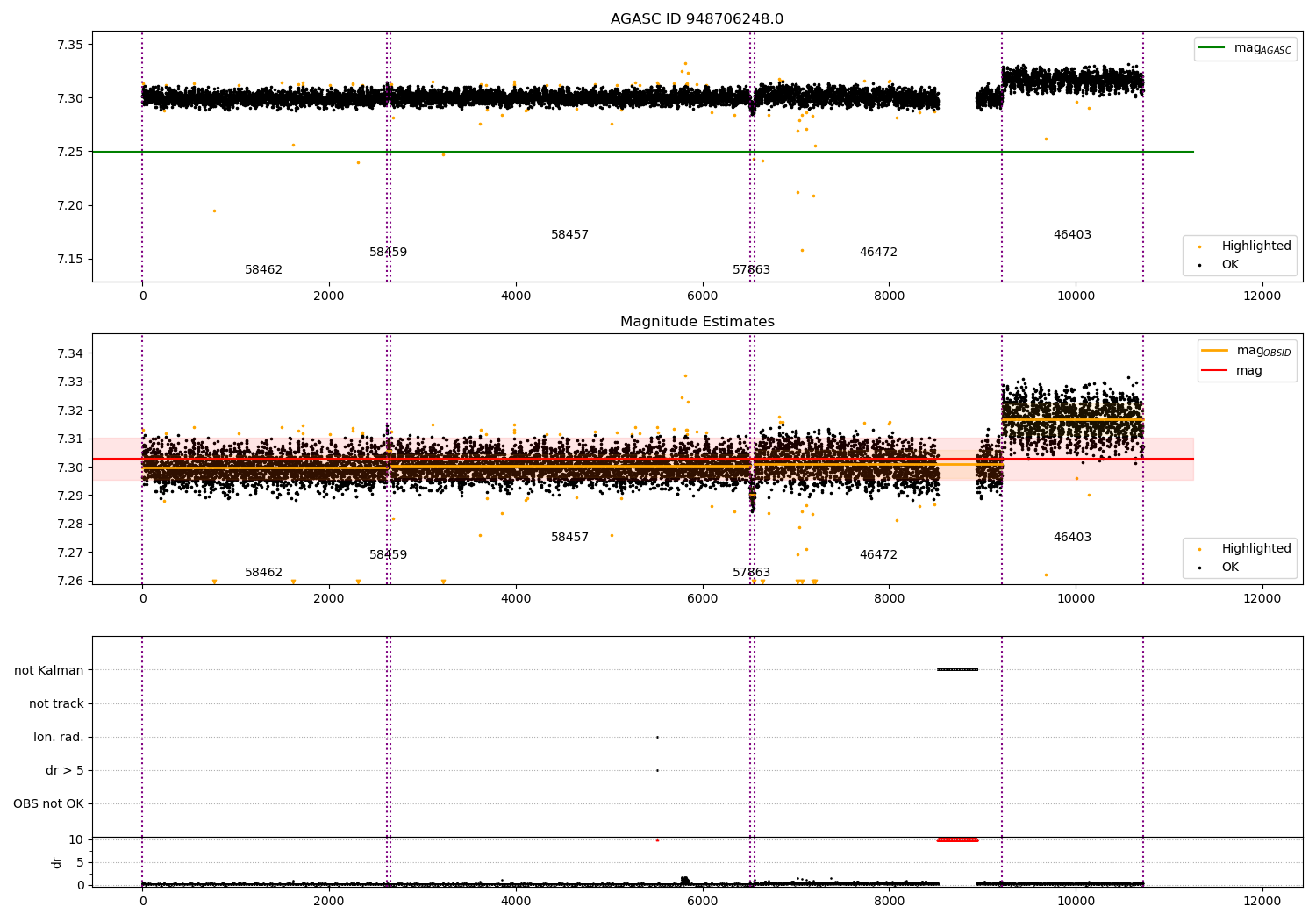Click "OK" in the Magnitude Estimates legend
Screen dimensions: 1316x921
(x=1230, y=568)
